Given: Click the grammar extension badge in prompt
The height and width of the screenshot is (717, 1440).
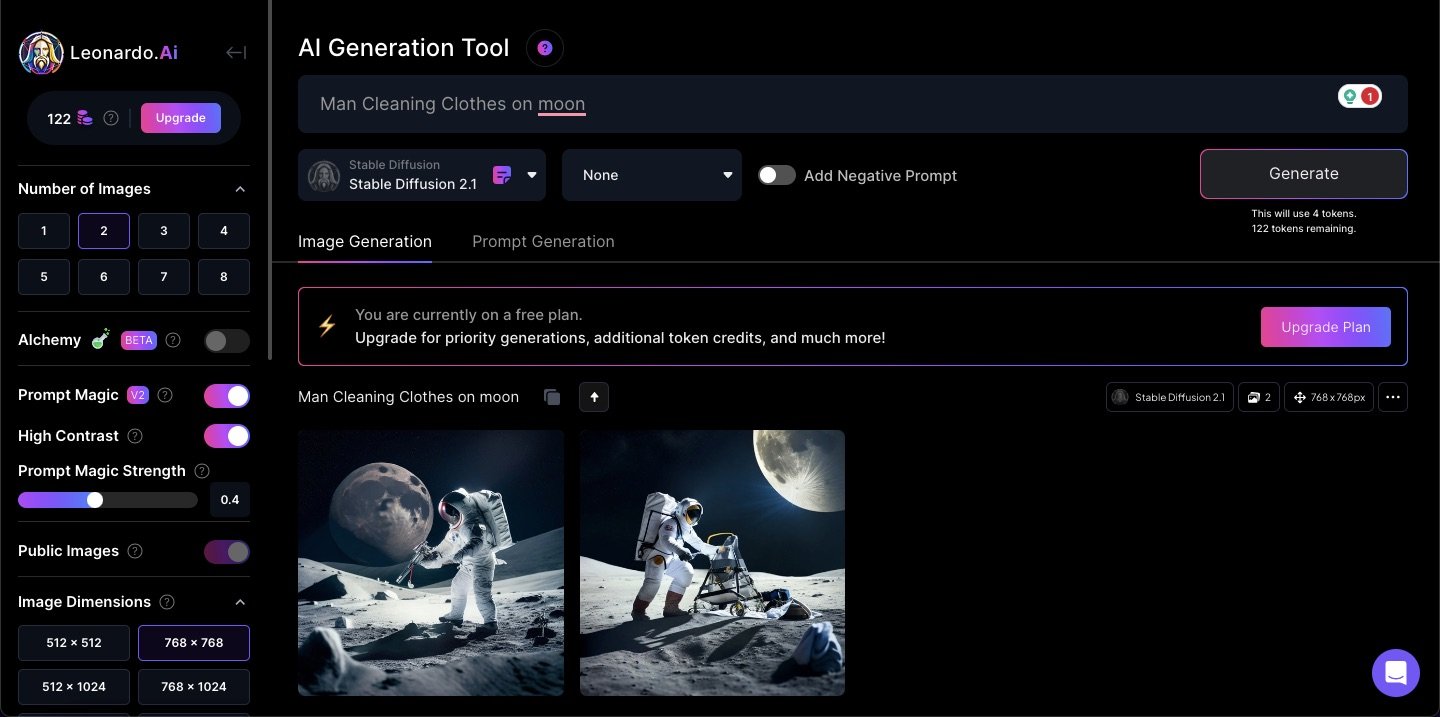Looking at the screenshot, I should pos(1360,96).
